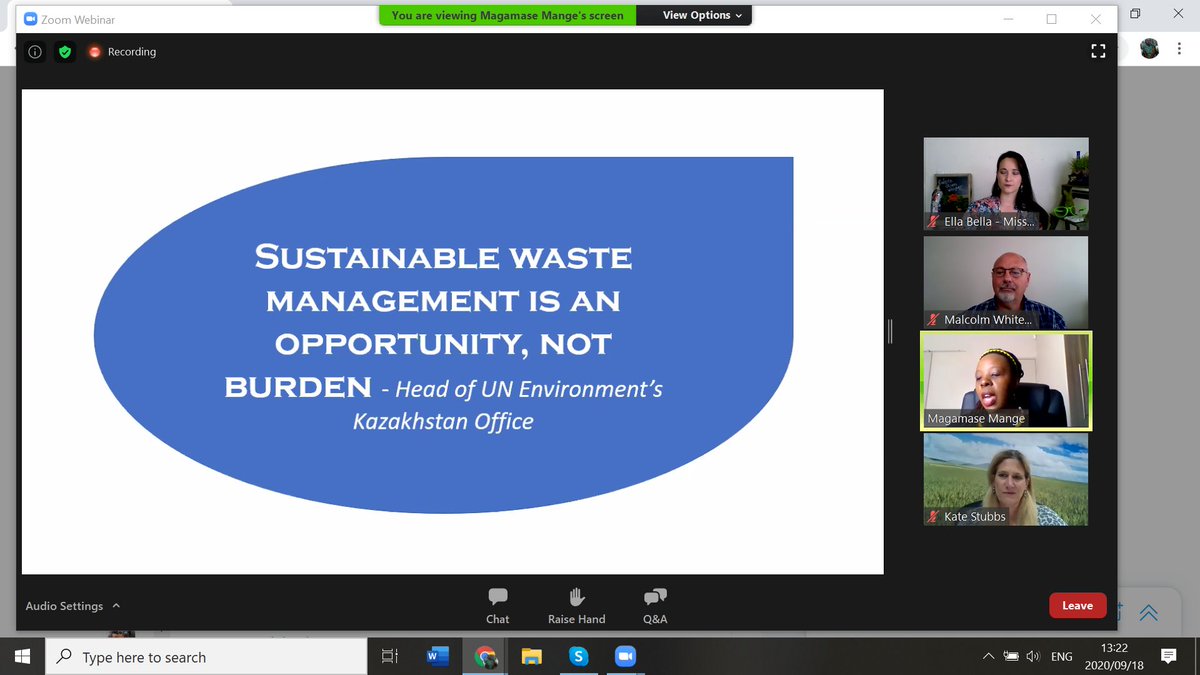This screenshot has height=675, width=1200.
Task: Open Skype from the taskbar
Action: pyautogui.click(x=578, y=657)
